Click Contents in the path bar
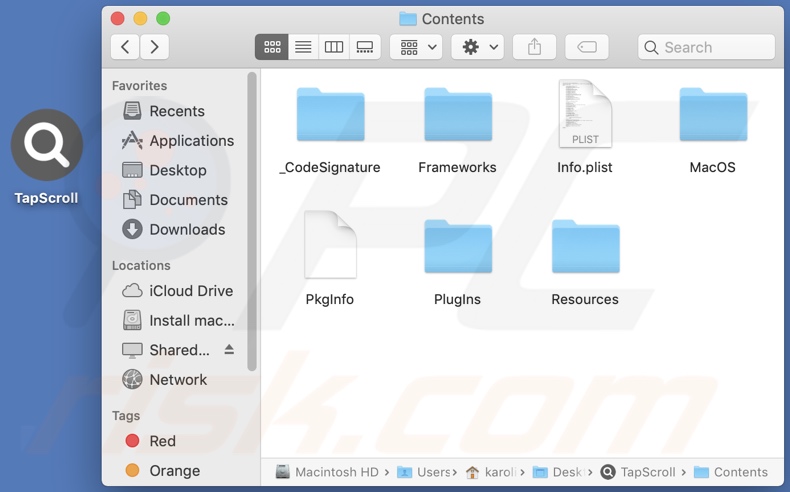This screenshot has width=790, height=492. tap(731, 472)
